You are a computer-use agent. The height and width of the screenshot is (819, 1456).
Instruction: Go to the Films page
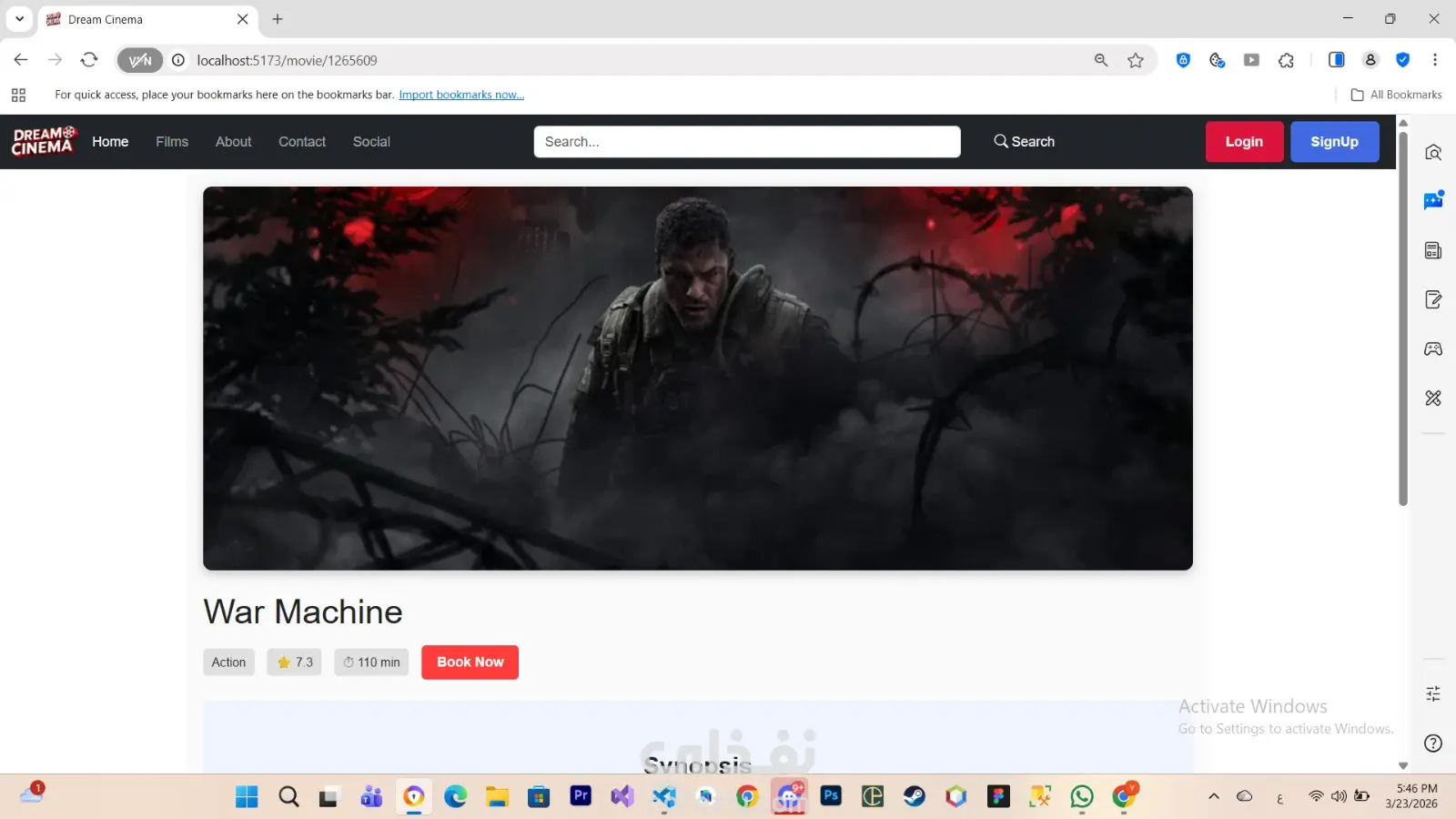(172, 142)
